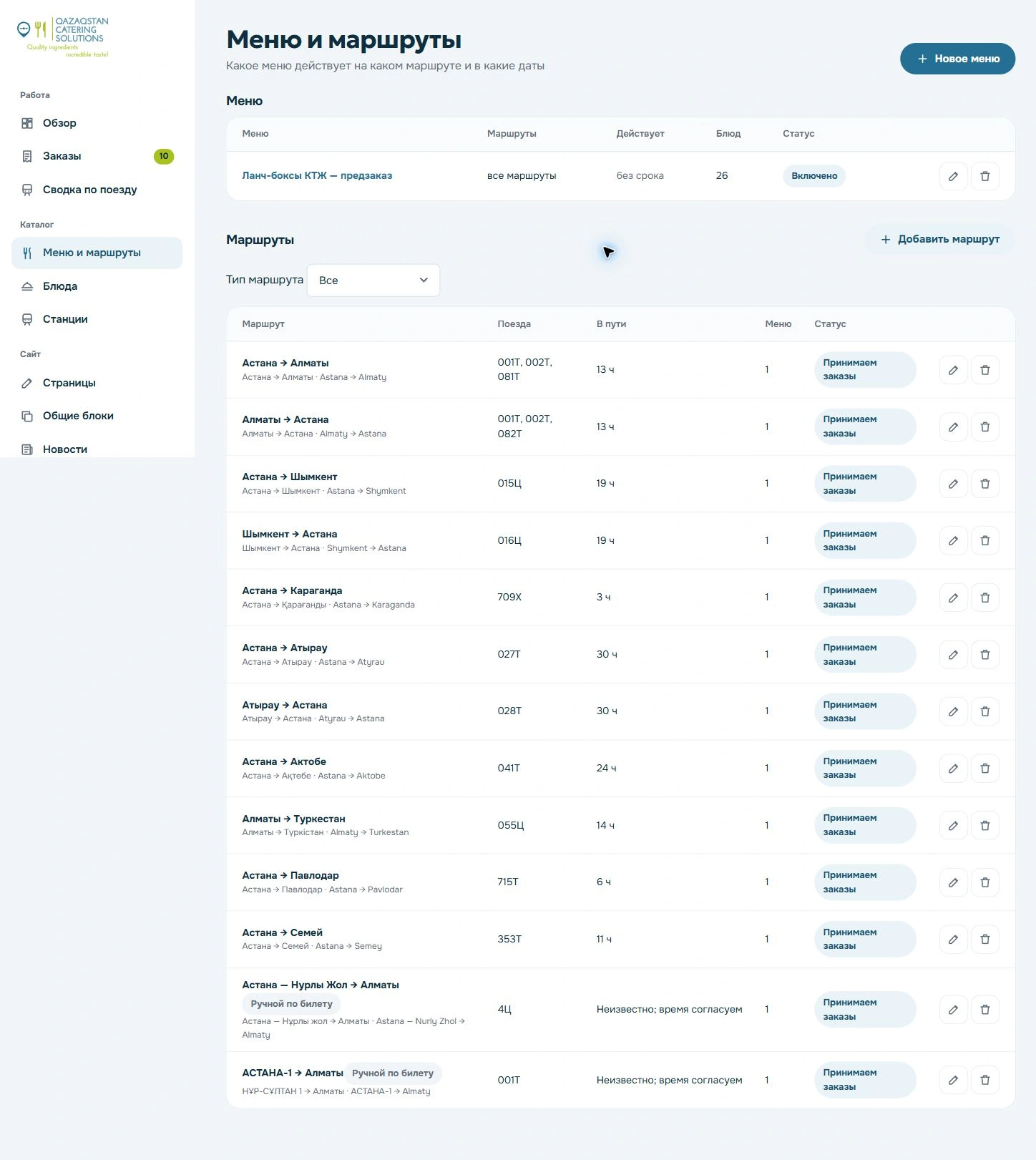This screenshot has height=1160, width=1036.
Task: Click the Ручной по билету tag on АСТАНА-1 route
Action: pos(393,1073)
